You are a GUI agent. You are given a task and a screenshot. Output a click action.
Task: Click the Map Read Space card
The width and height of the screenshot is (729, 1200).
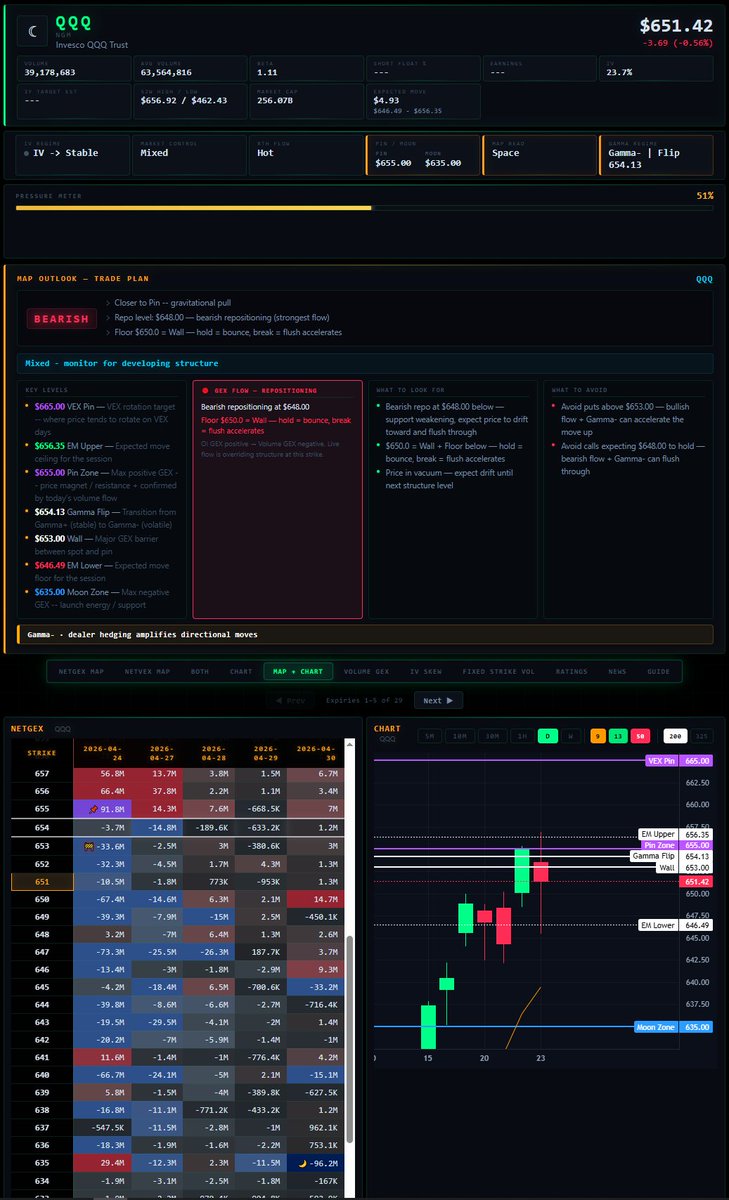pos(539,155)
